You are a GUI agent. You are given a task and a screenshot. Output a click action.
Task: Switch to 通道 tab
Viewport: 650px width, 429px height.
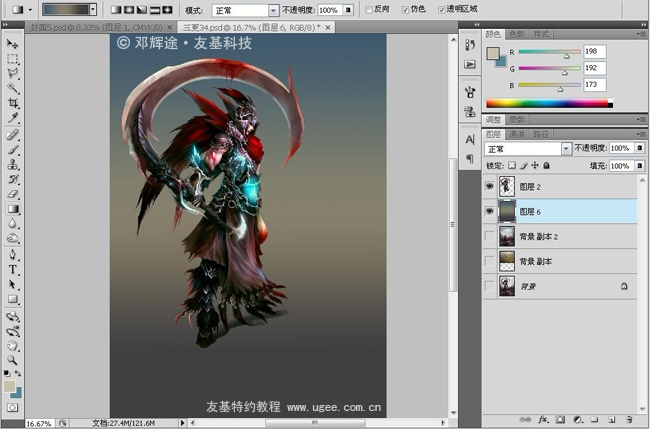517,134
